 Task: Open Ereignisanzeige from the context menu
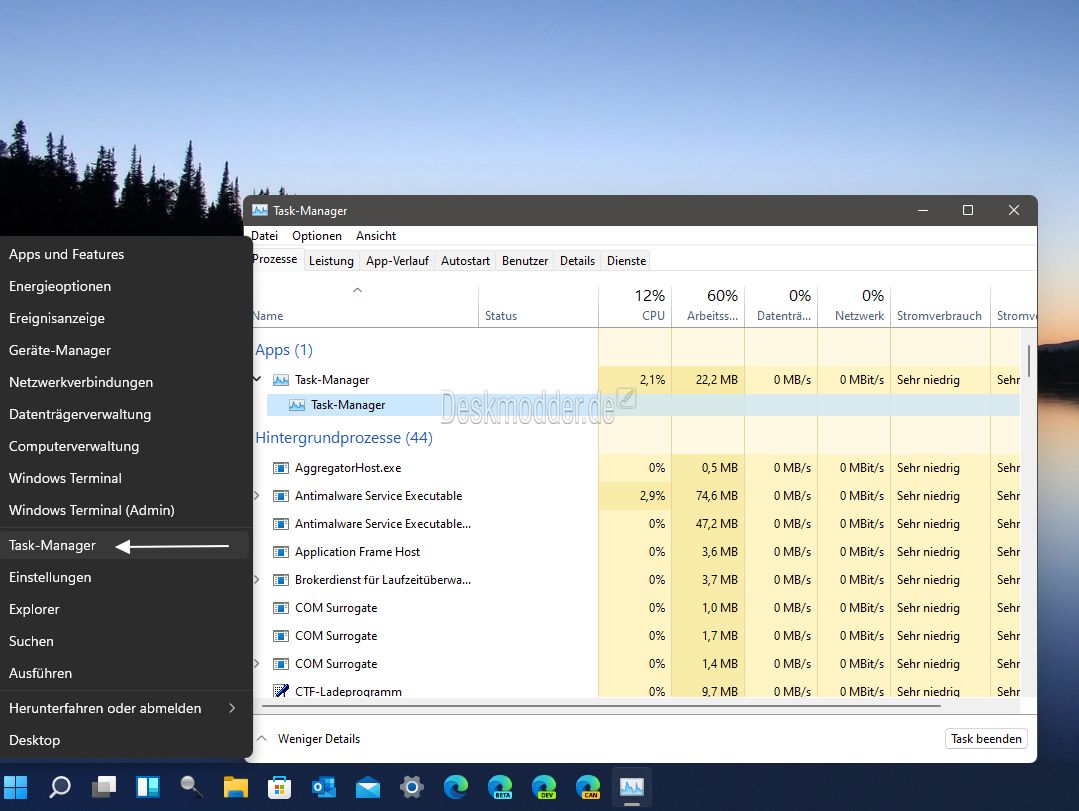(124, 318)
